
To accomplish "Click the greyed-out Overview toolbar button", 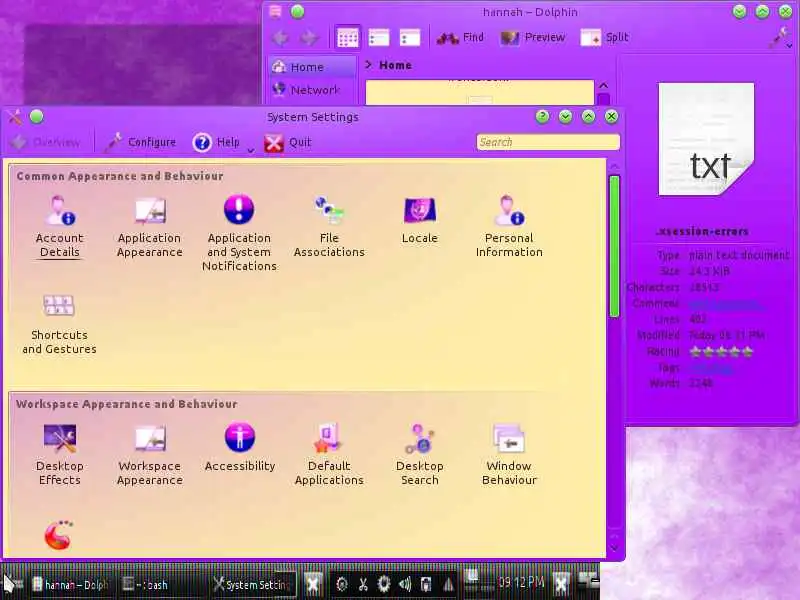I will [45, 142].
